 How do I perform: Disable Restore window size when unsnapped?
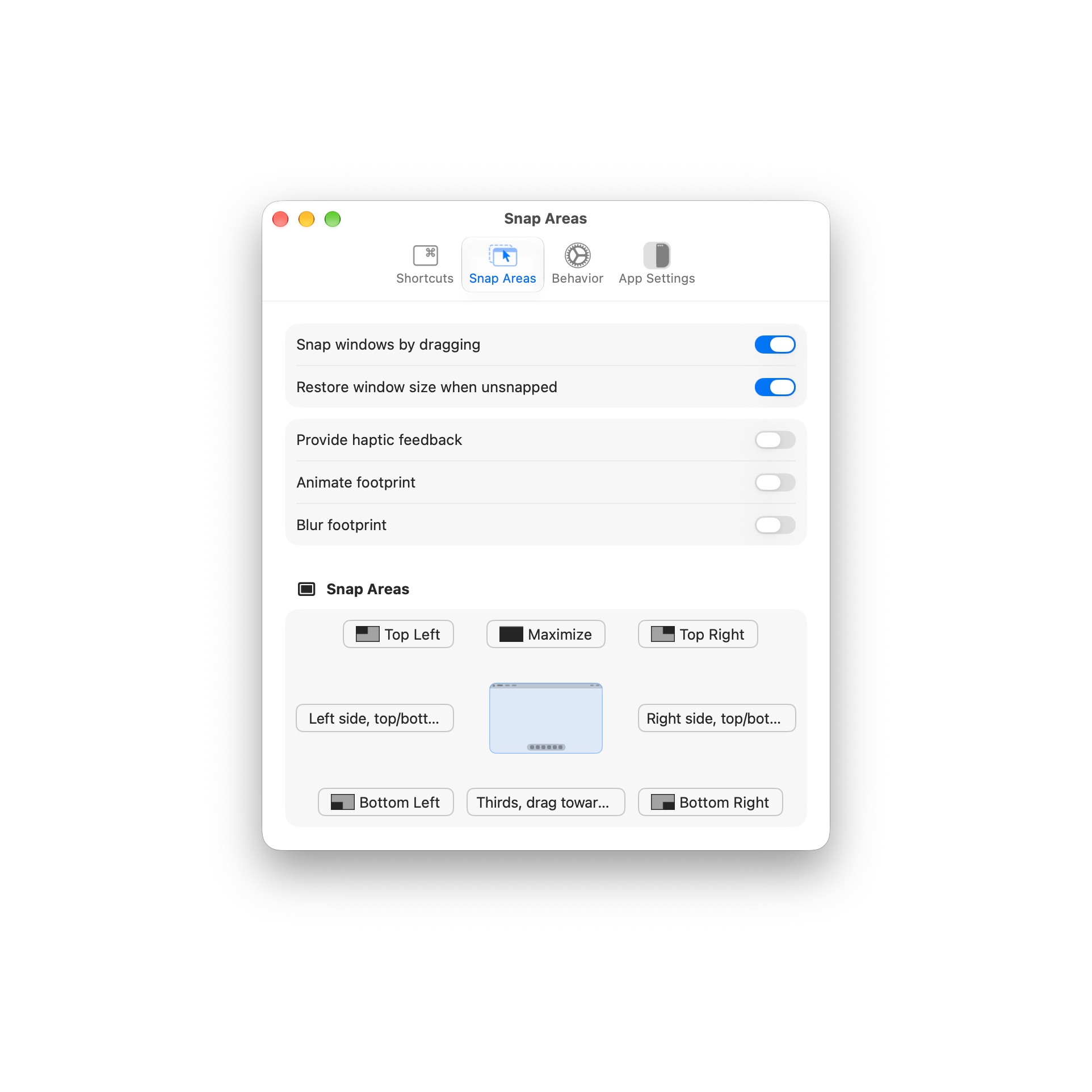[x=775, y=387]
